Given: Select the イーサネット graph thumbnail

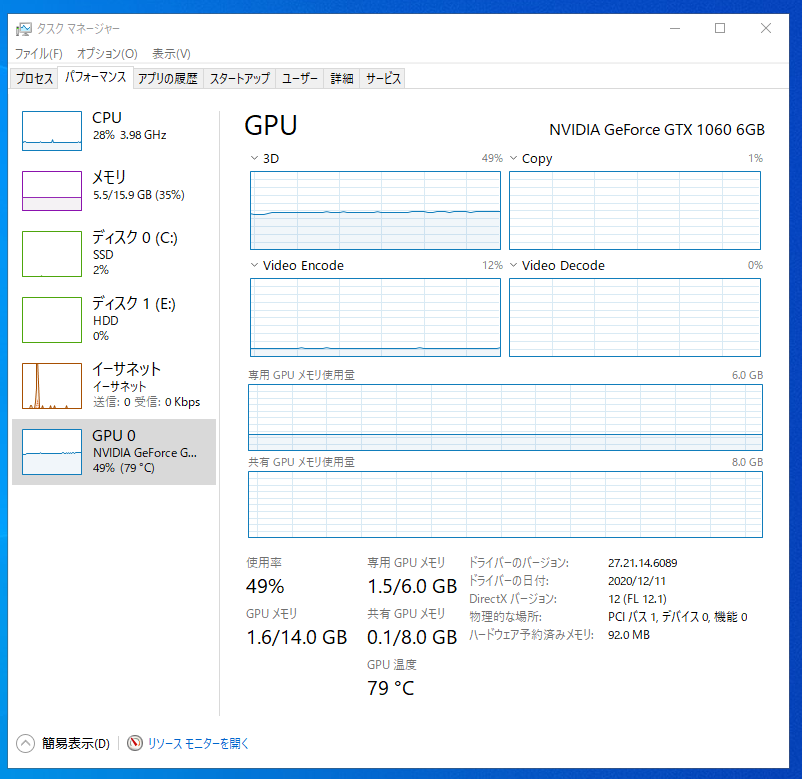Looking at the screenshot, I should 52,386.
